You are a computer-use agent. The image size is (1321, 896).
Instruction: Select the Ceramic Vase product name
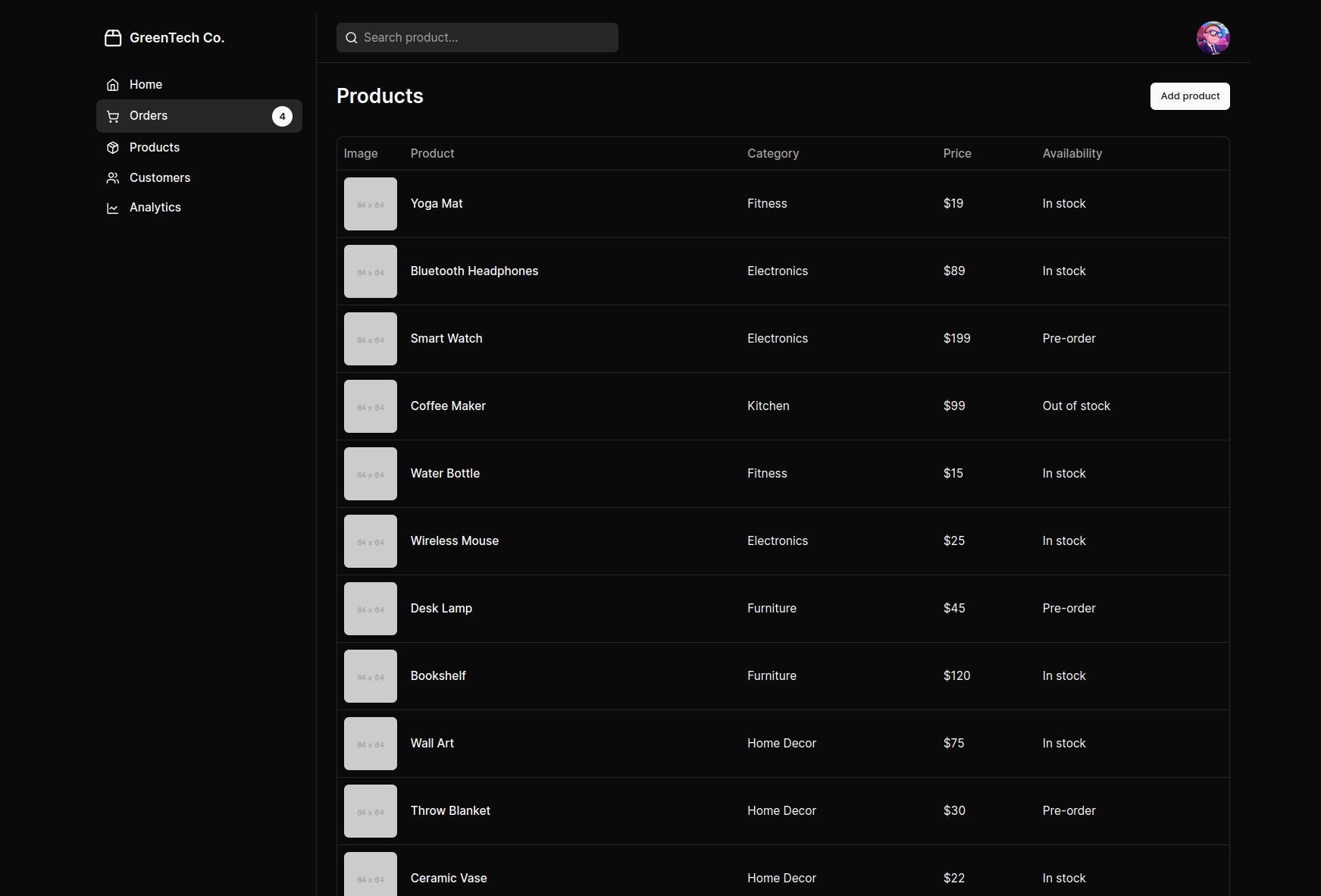coord(449,879)
